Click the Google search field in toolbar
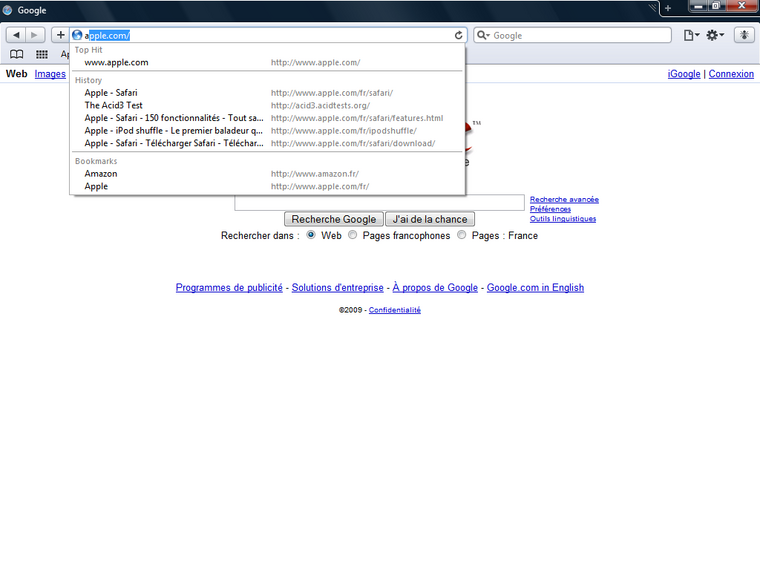 (572, 35)
